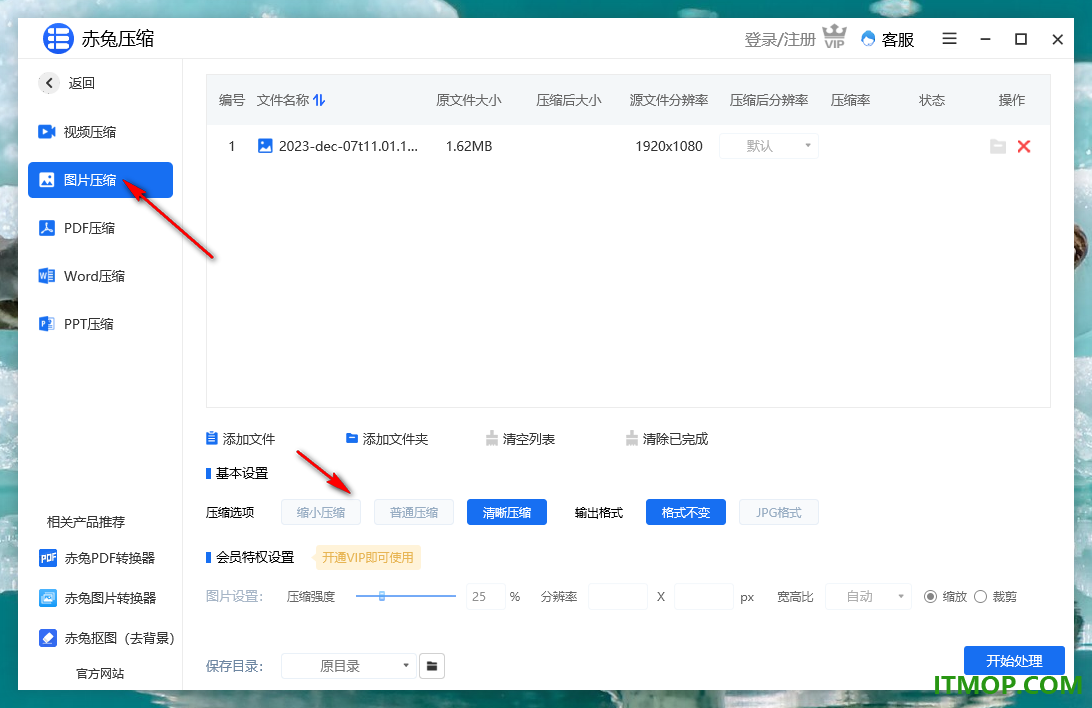Click the 1920x1080 source resolution cell

pyautogui.click(x=669, y=146)
